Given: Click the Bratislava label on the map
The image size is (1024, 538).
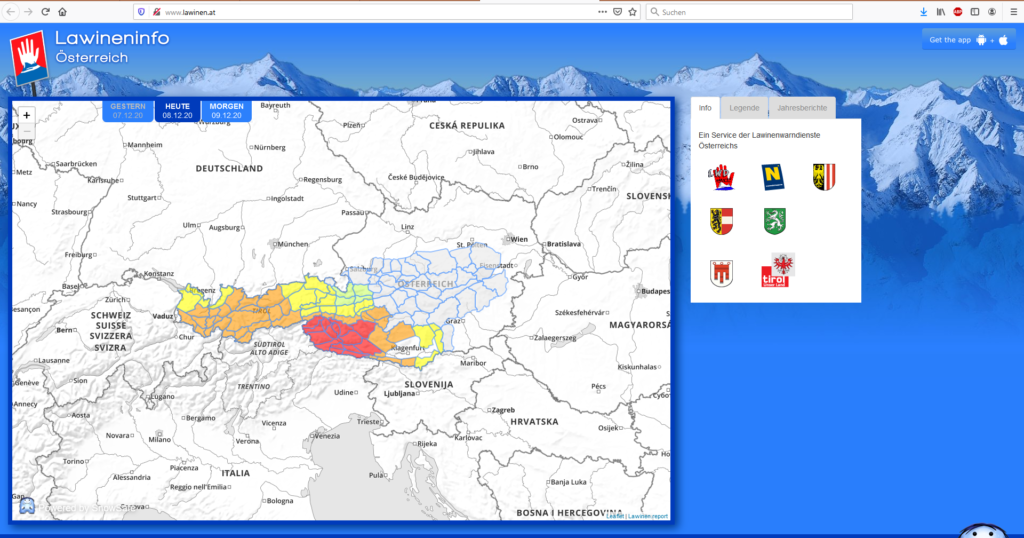Looking at the screenshot, I should 564,244.
